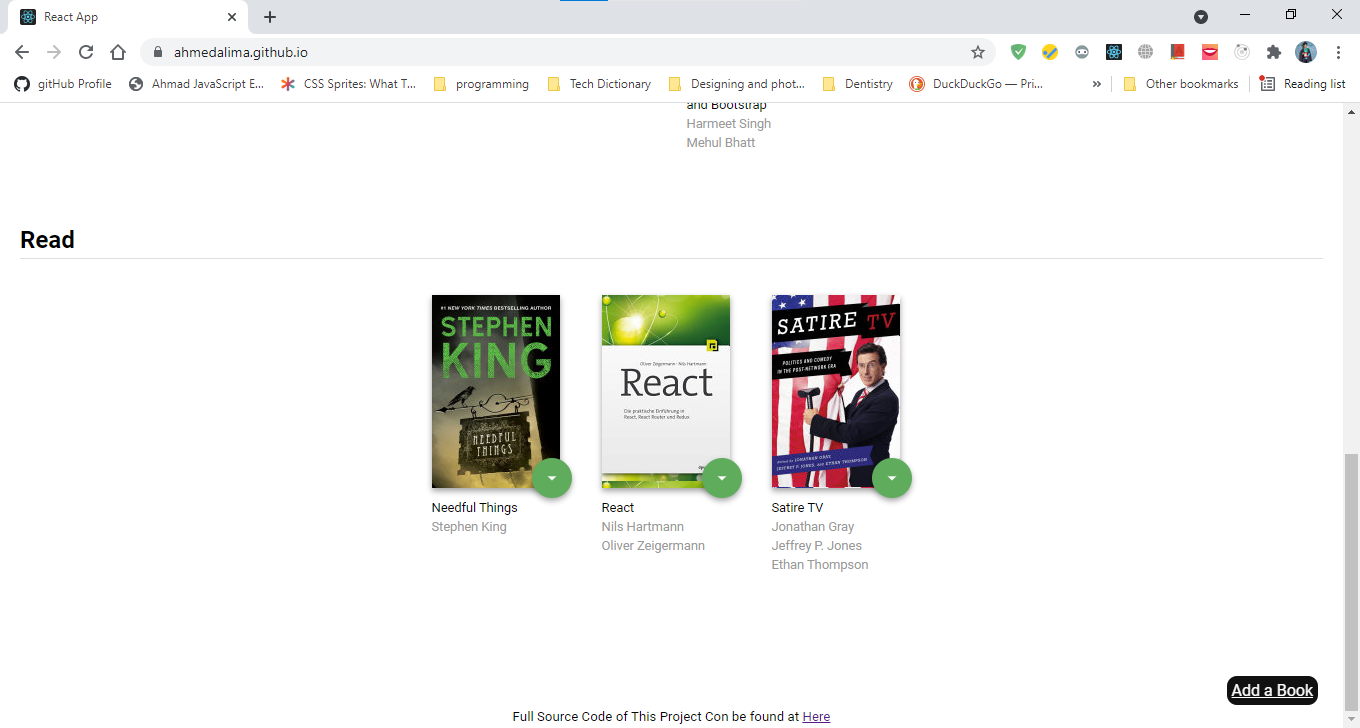1360x728 pixels.
Task: Open the Reading list
Action: point(1302,84)
